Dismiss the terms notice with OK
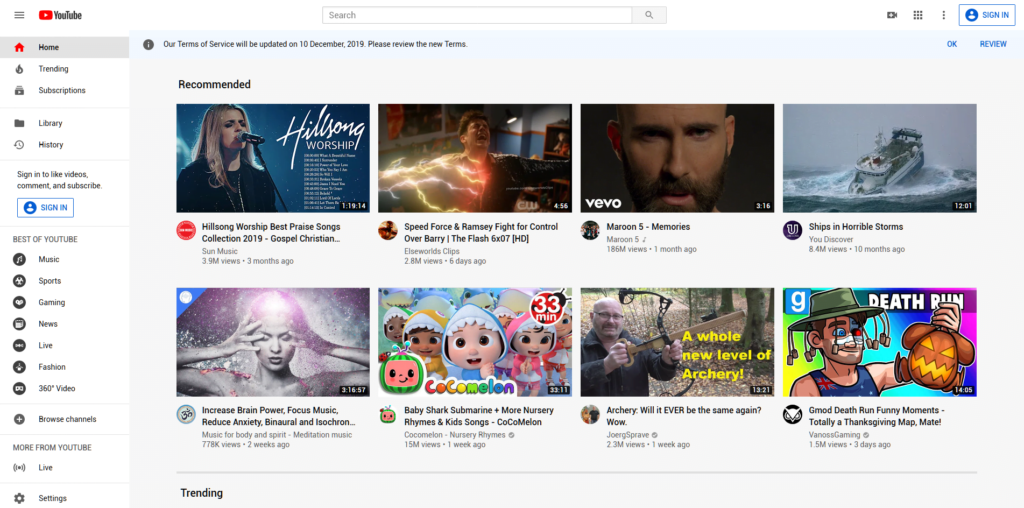This screenshot has width=1024, height=508. [952, 44]
